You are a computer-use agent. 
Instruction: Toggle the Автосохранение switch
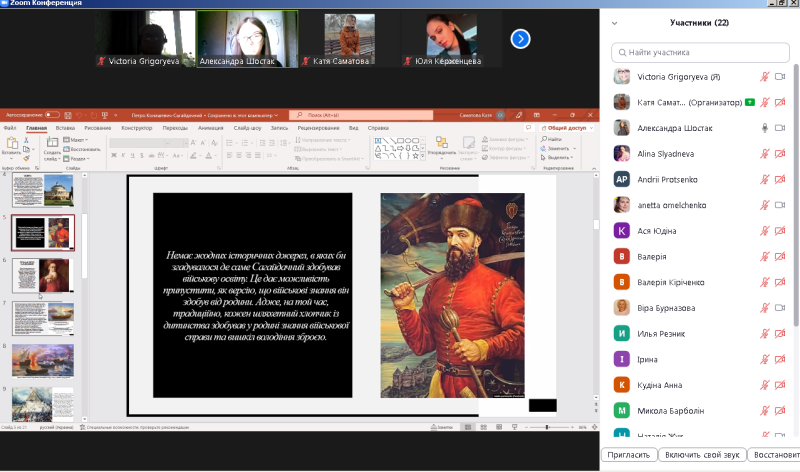click(52, 115)
